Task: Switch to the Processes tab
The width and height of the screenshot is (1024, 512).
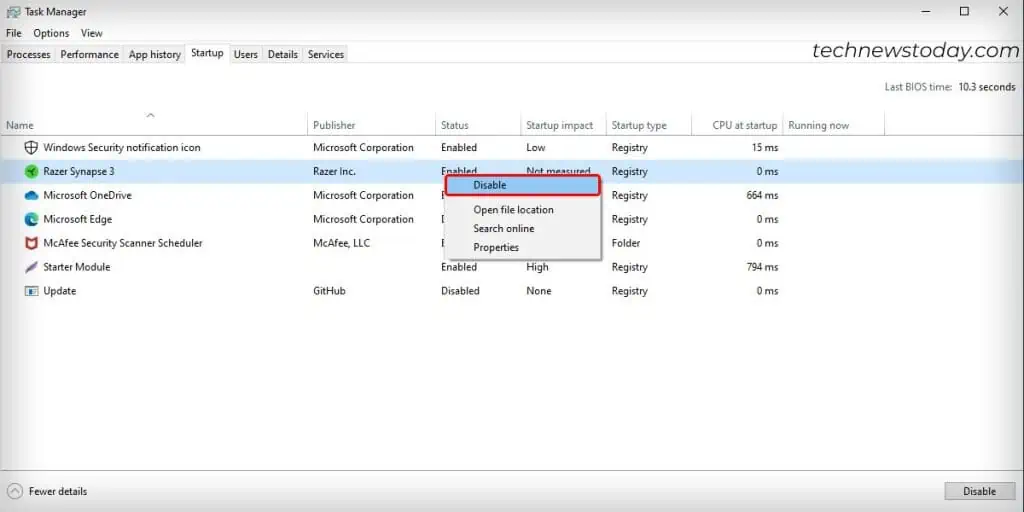Action: (x=29, y=54)
